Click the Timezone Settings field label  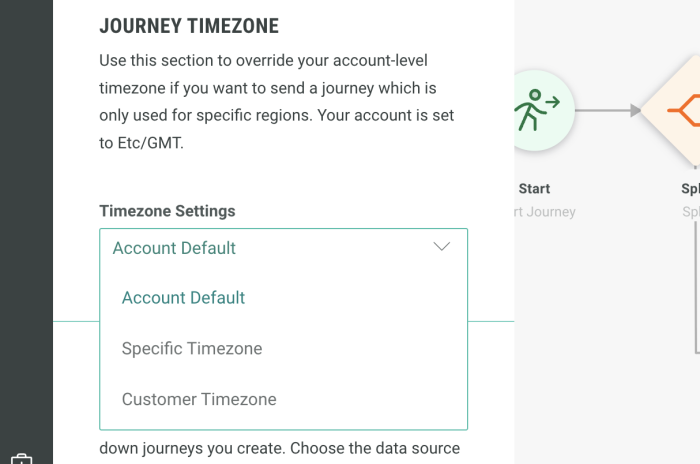click(x=167, y=211)
